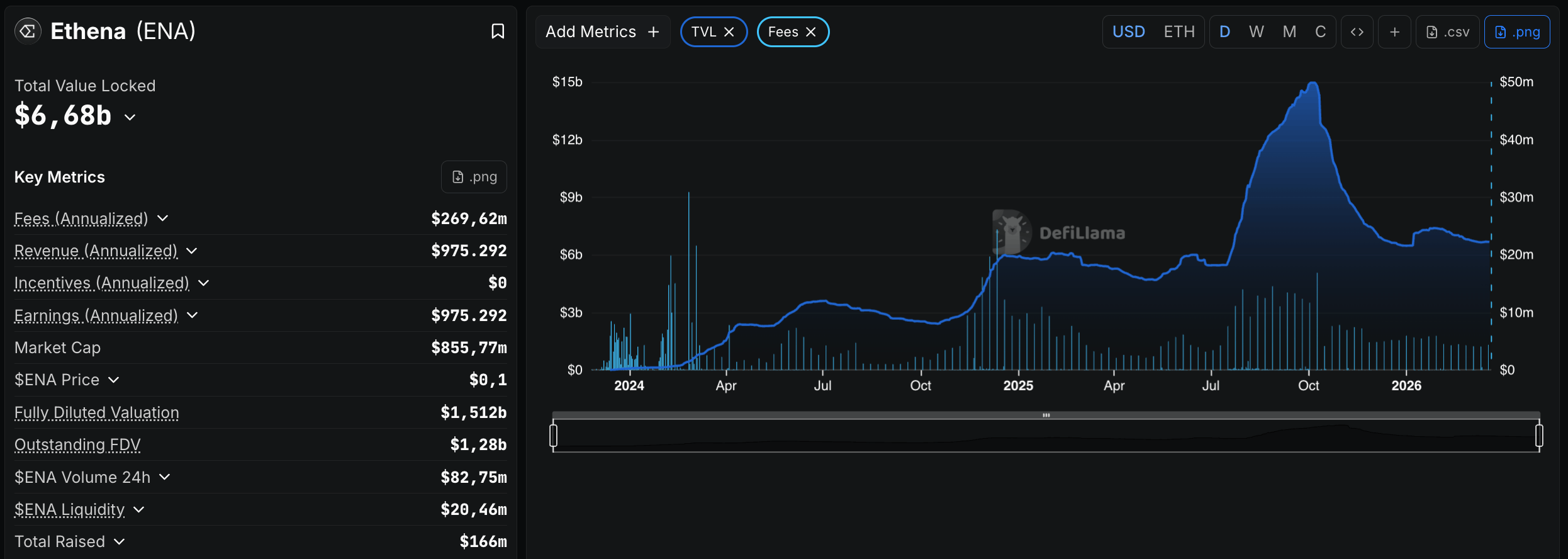Screen dimensions: 1568x559
Task: Click the Ethena protocol logo icon
Action: coord(28,31)
